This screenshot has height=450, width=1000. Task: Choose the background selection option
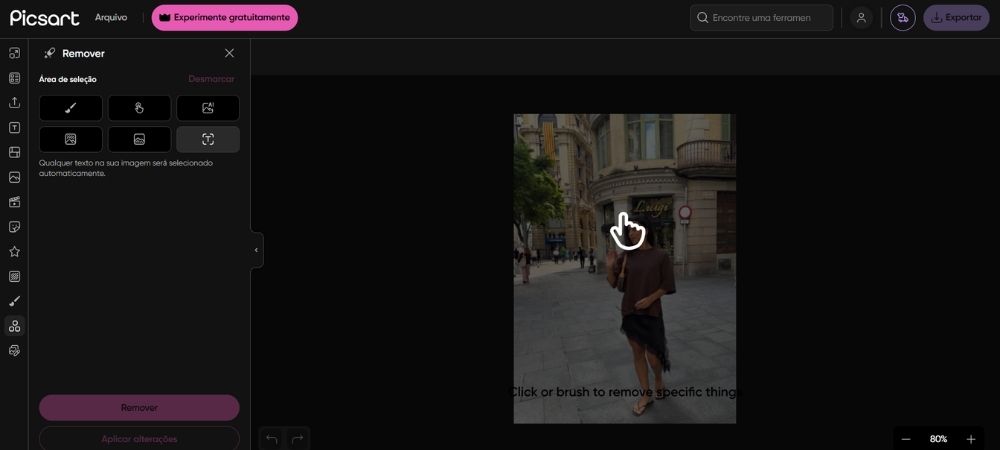coord(139,140)
